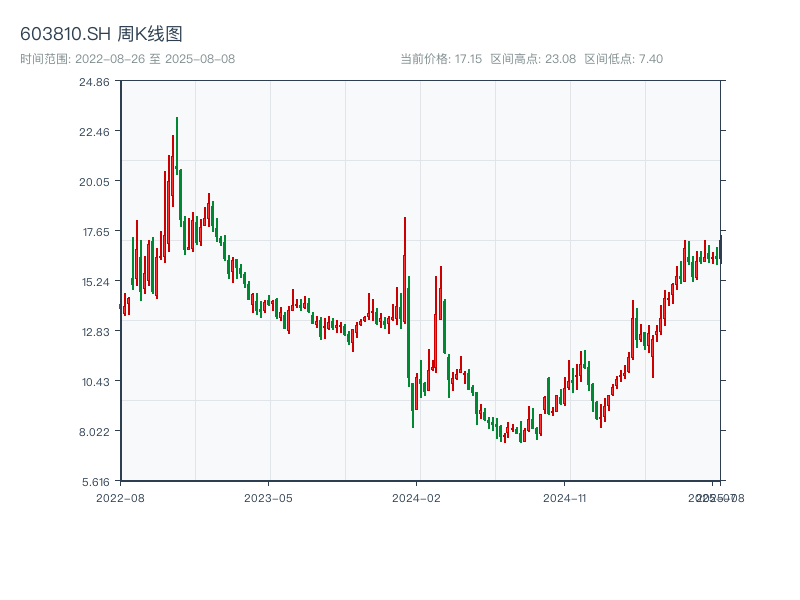Click the 24.86 y-axis label
This screenshot has width=800, height=600.
point(94,82)
